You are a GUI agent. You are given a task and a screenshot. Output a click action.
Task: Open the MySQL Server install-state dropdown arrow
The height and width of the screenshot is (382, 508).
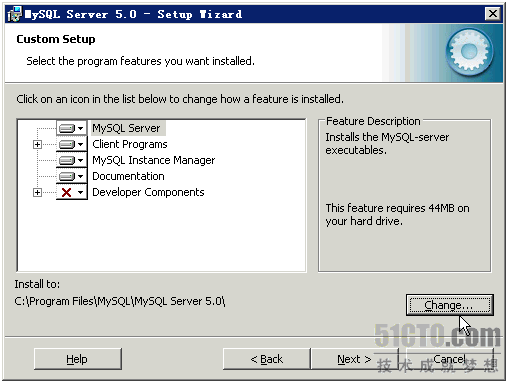[80, 128]
